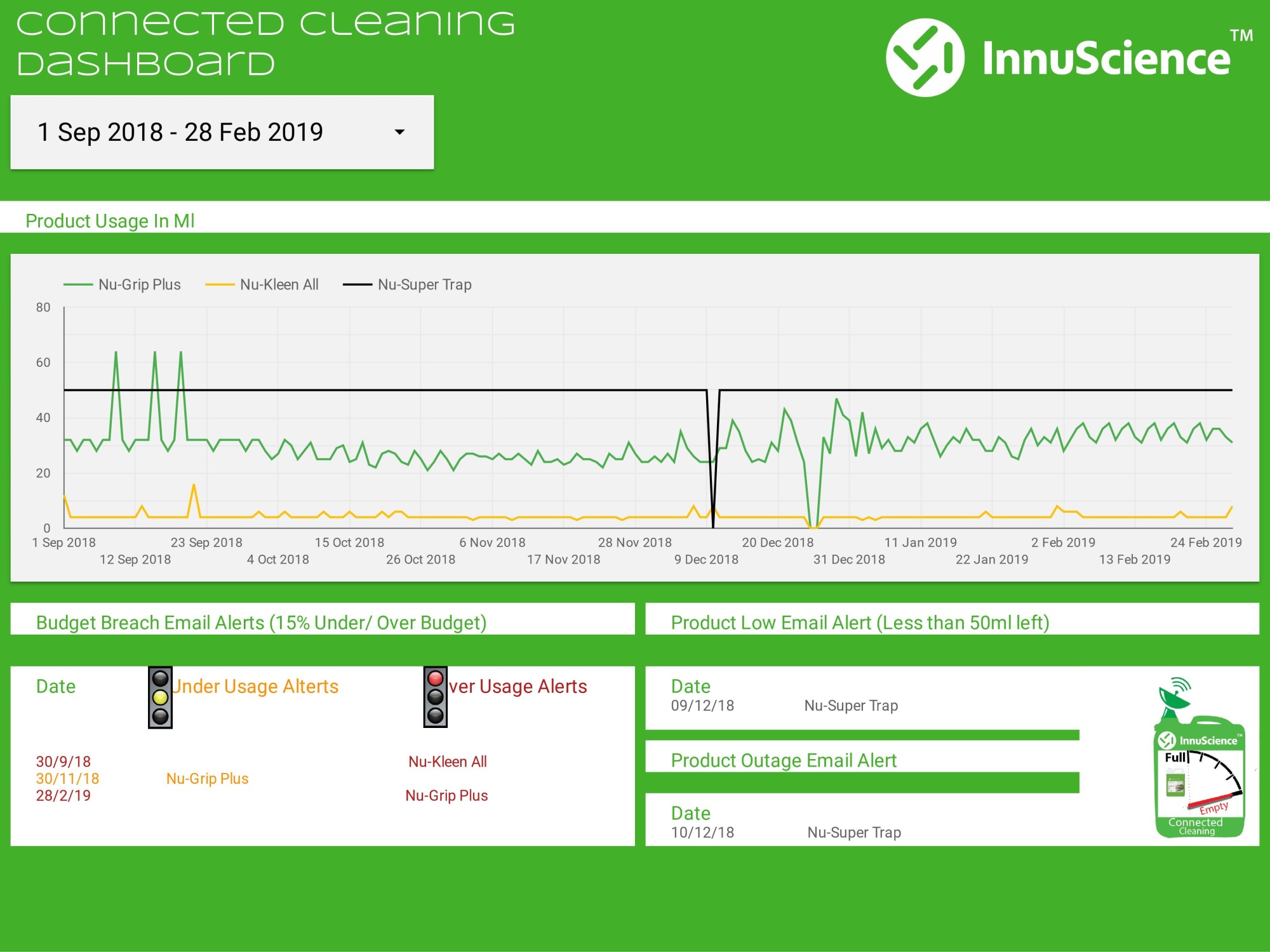Viewport: 1270px width, 952px height.
Task: Click Nu-Super Trap in the outage row
Action: [854, 833]
